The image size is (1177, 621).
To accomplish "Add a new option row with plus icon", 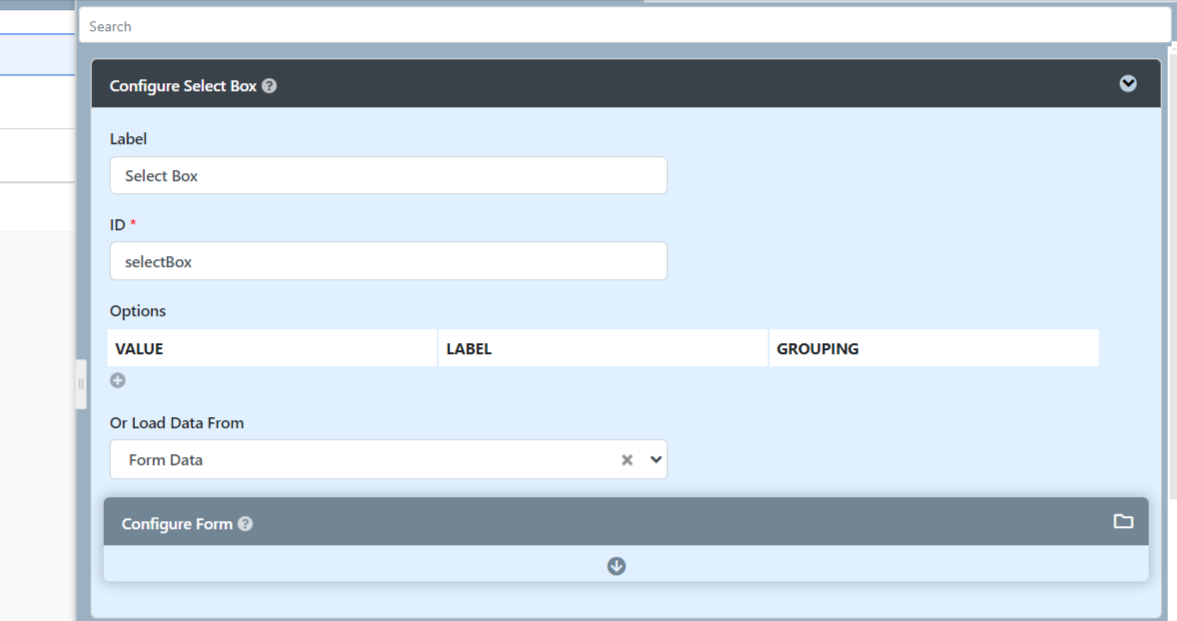I will coord(118,381).
